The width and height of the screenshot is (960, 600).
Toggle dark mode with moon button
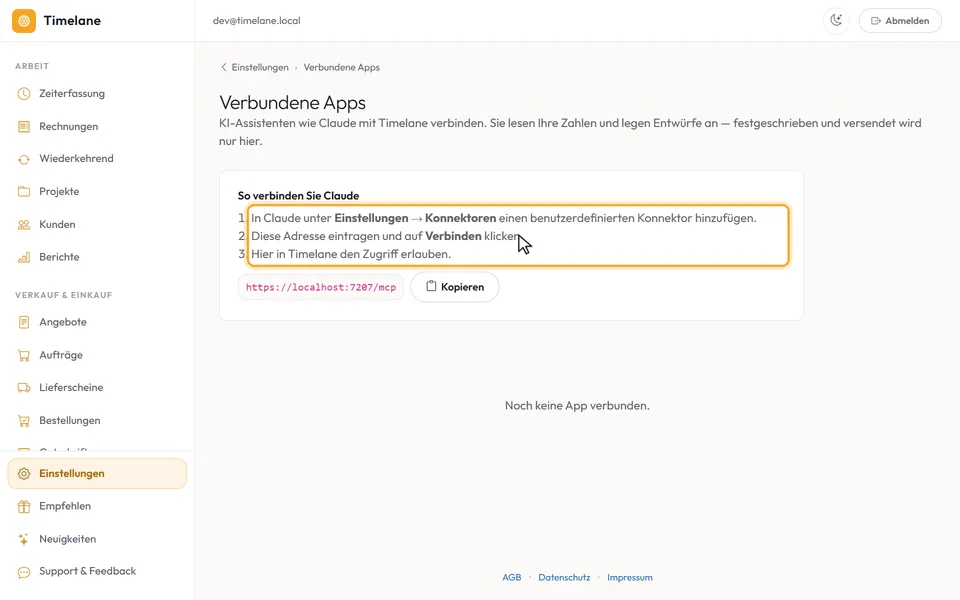[836, 21]
